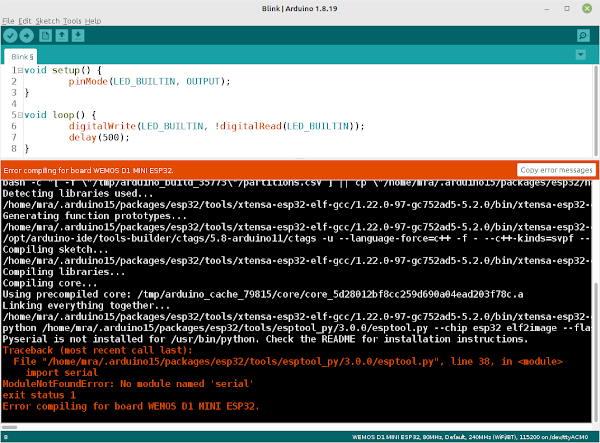Click the editor vertical scrollbar
The width and height of the screenshot is (600, 443).
click(x=595, y=110)
